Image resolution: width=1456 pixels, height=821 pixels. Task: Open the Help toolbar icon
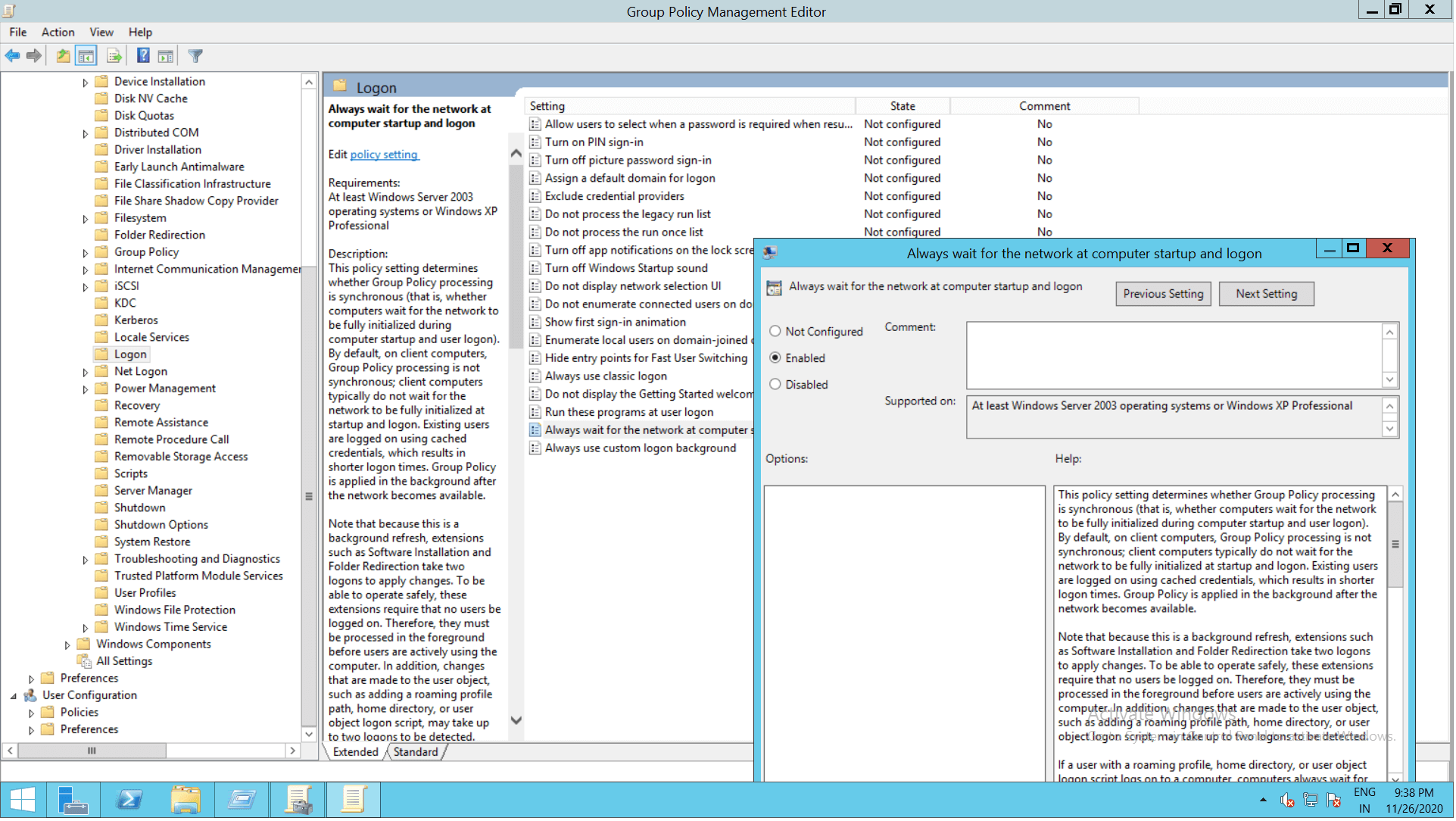click(x=142, y=55)
